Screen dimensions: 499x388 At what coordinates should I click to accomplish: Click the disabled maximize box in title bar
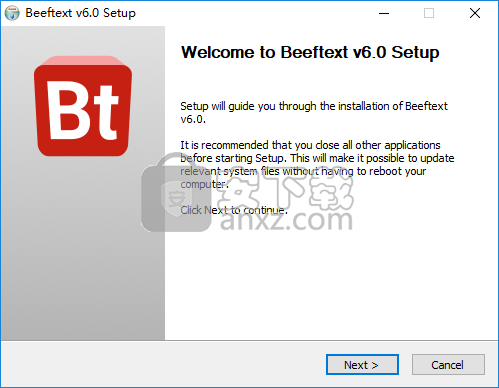pos(429,13)
